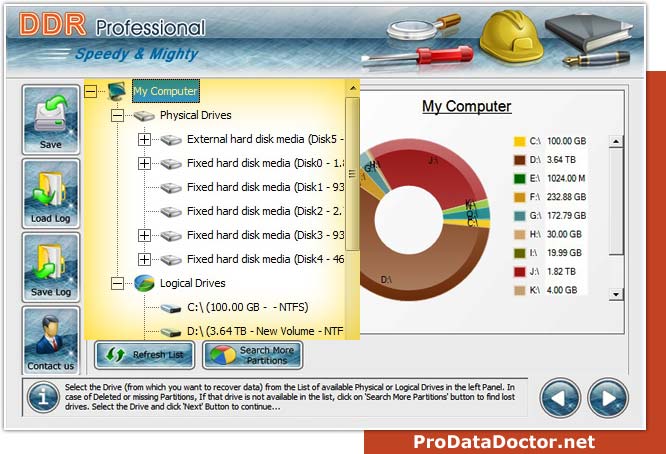Open the Load Log sidebar button

click(51, 193)
